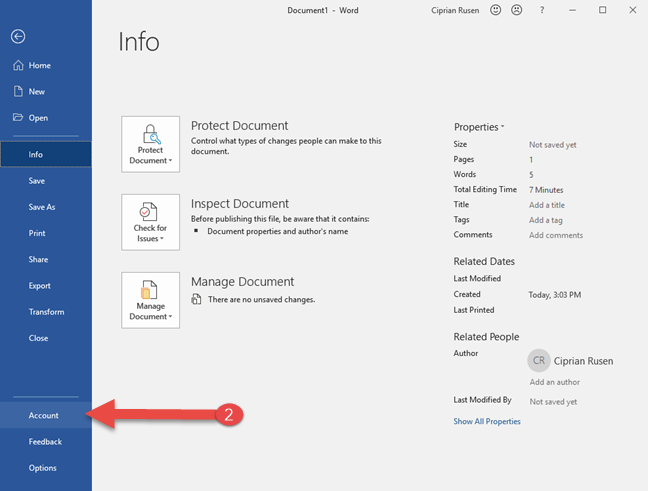Expand the Properties dropdown arrow
The height and width of the screenshot is (491, 648).
pyautogui.click(x=503, y=126)
